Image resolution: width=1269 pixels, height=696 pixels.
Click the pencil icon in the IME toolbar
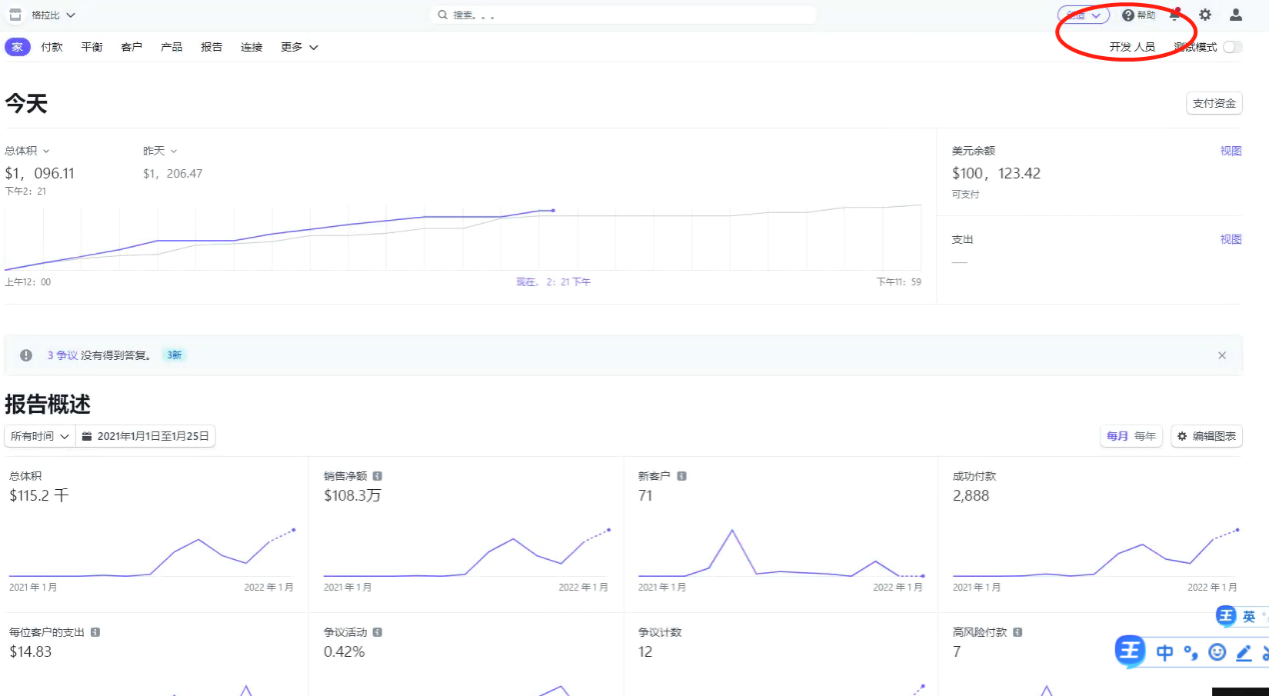point(1244,652)
